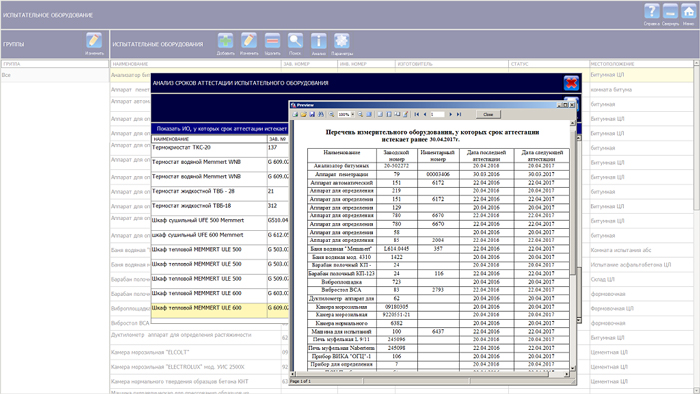This screenshot has width=700, height=394.
Task: Click location cell комната битума
Action: (x=611, y=90)
